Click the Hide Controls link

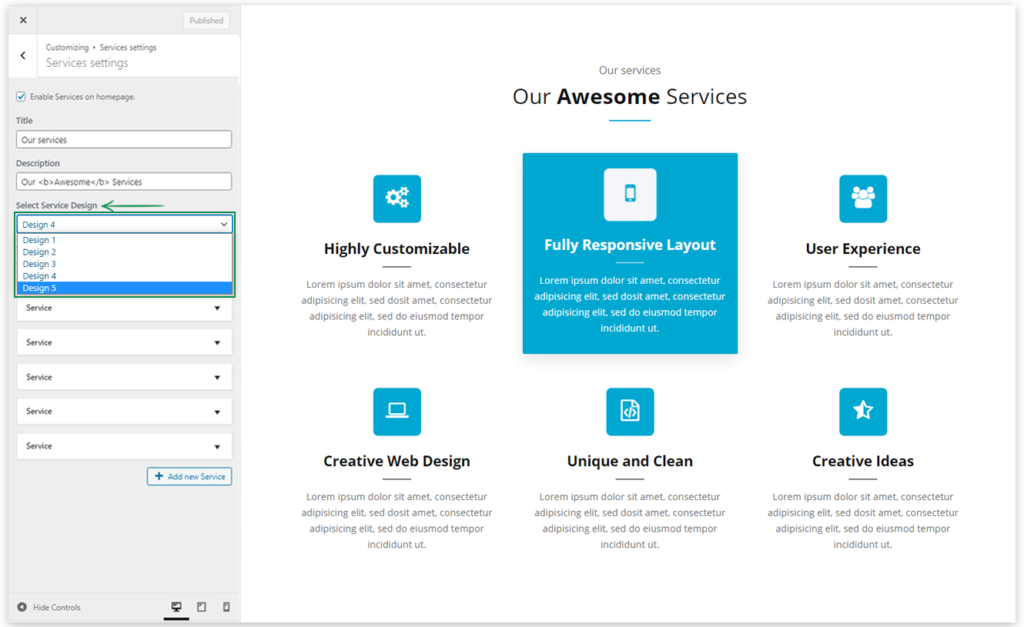pyautogui.click(x=49, y=607)
